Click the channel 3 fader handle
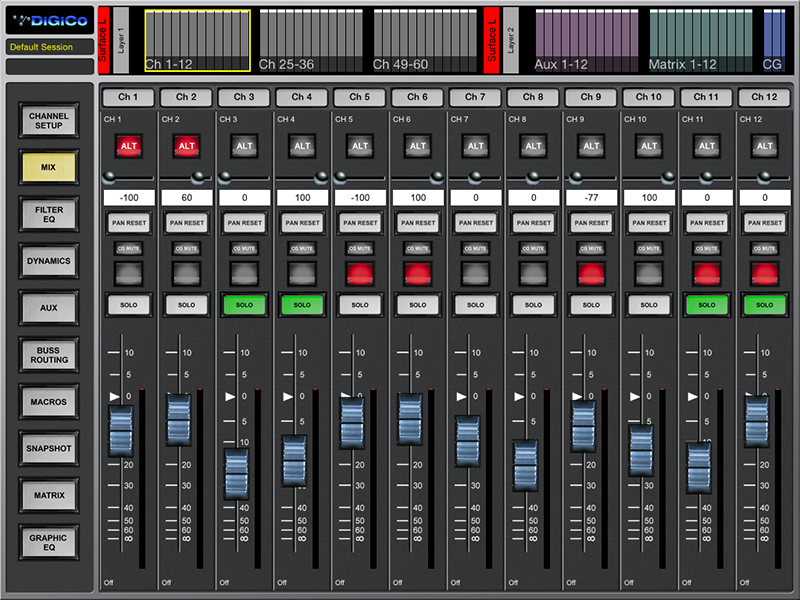Viewport: 800px width, 600px height. (x=237, y=474)
